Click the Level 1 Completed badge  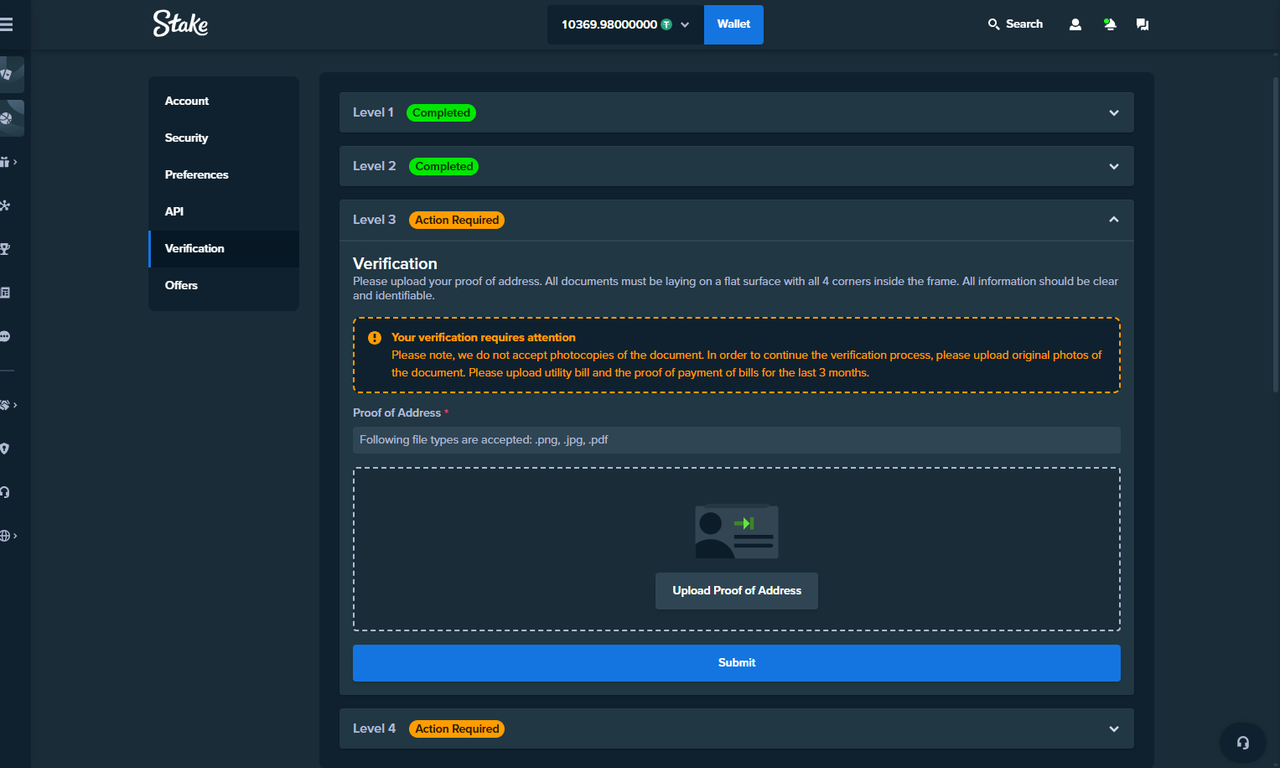point(441,113)
